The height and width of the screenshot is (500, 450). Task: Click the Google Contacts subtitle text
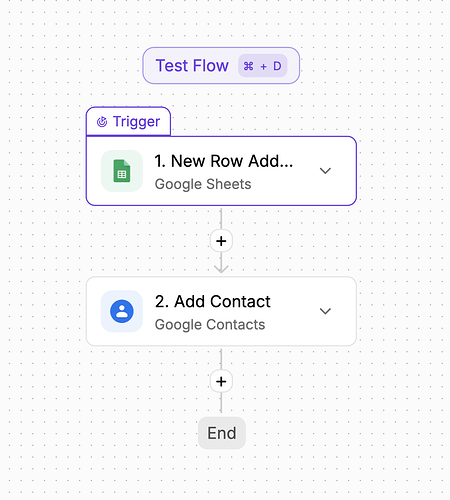coord(210,325)
